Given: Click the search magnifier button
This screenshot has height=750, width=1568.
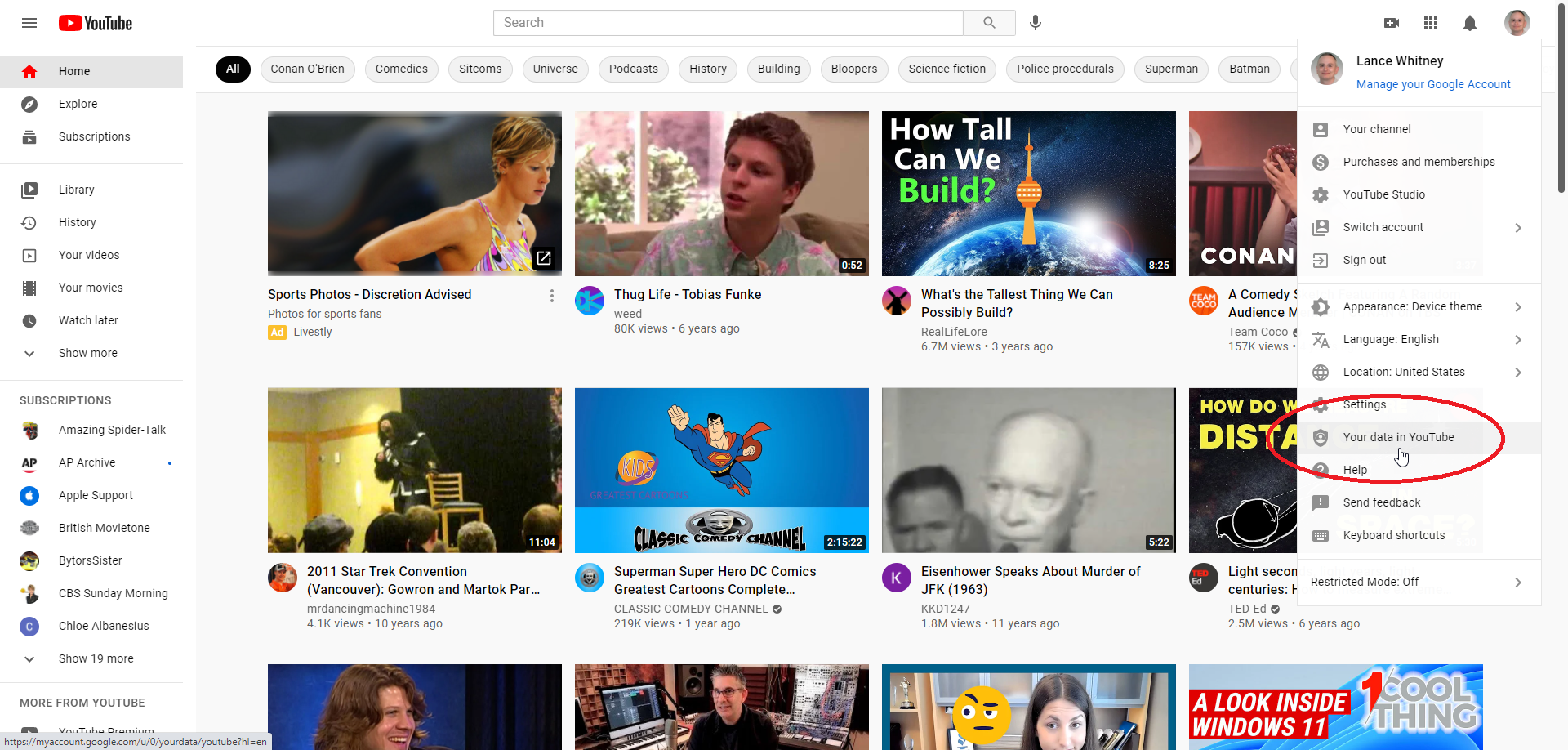Looking at the screenshot, I should pos(989,23).
